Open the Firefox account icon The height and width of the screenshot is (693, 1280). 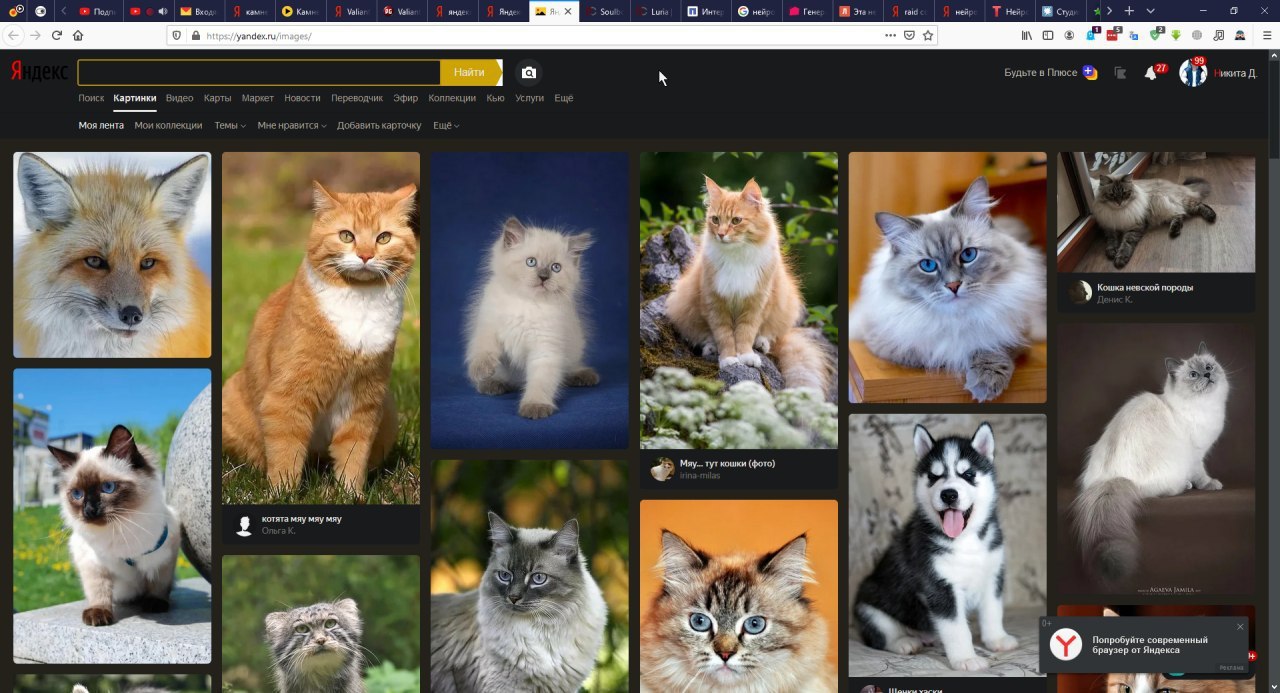1069,35
